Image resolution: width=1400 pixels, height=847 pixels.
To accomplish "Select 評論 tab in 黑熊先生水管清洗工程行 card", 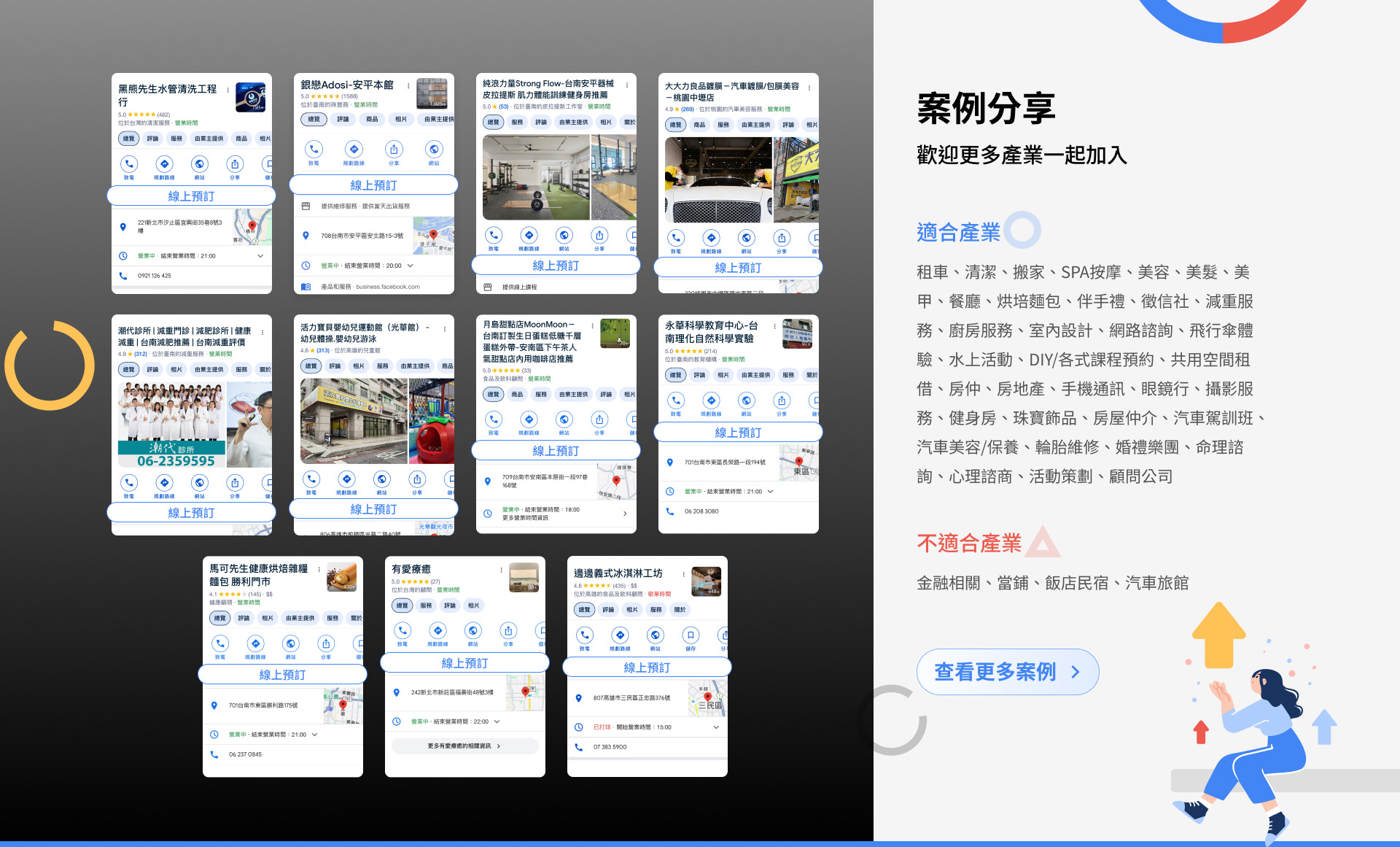I will click(152, 139).
